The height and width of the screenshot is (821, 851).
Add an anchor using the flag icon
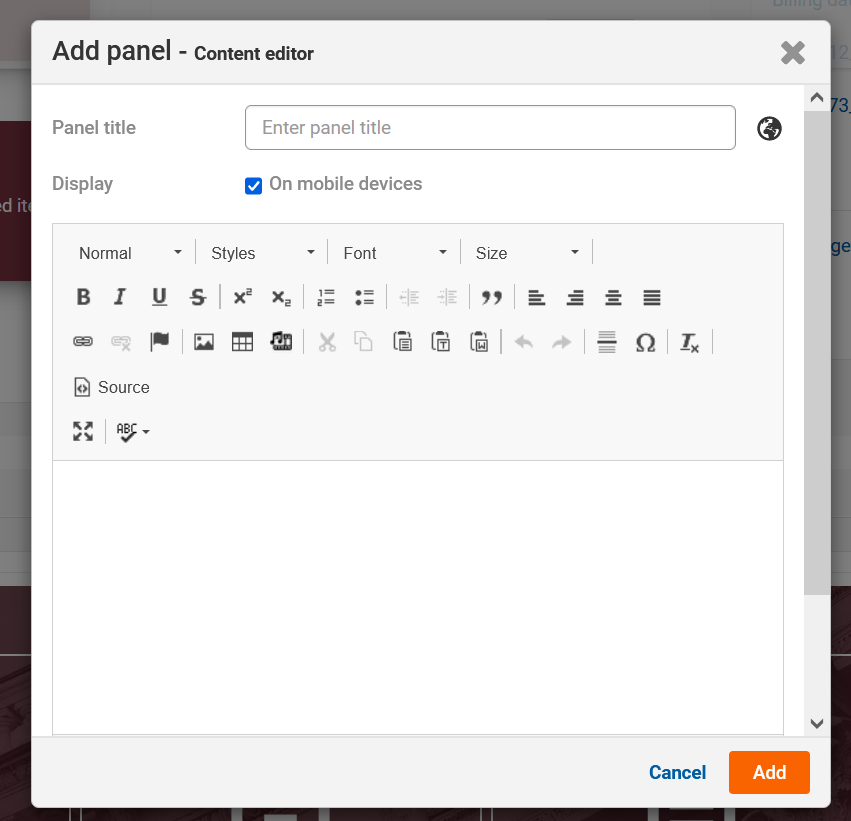[160, 342]
